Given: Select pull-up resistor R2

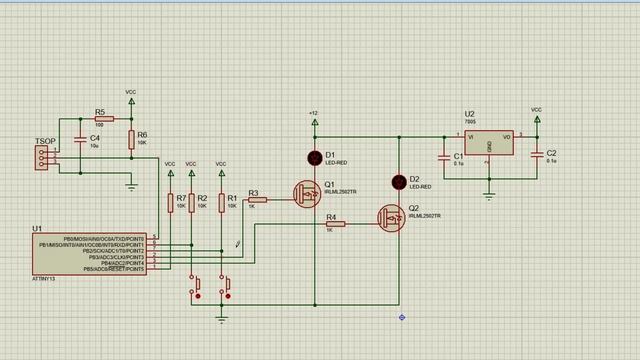Looking at the screenshot, I should click(191, 203).
